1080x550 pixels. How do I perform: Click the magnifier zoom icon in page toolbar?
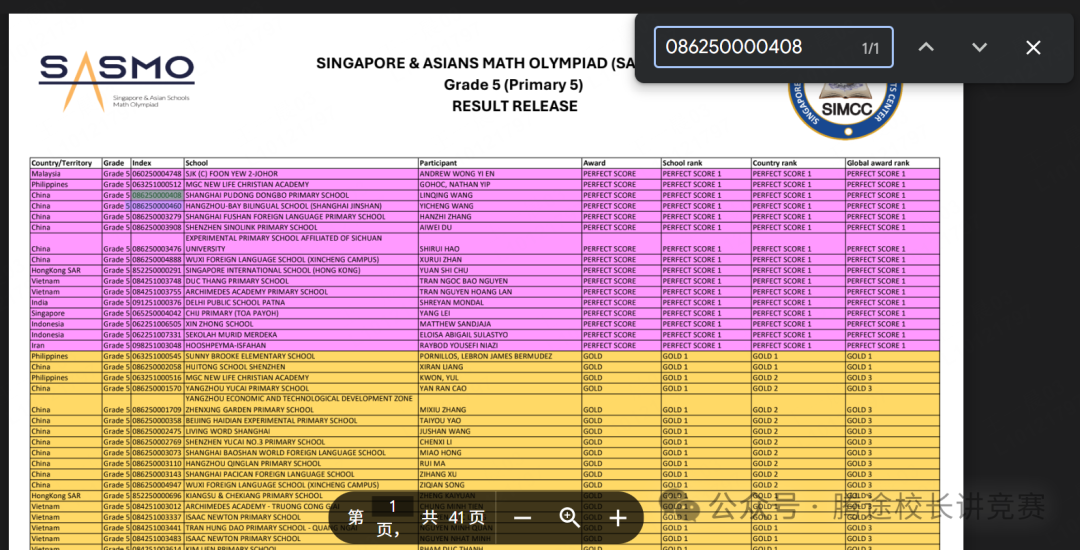point(570,518)
